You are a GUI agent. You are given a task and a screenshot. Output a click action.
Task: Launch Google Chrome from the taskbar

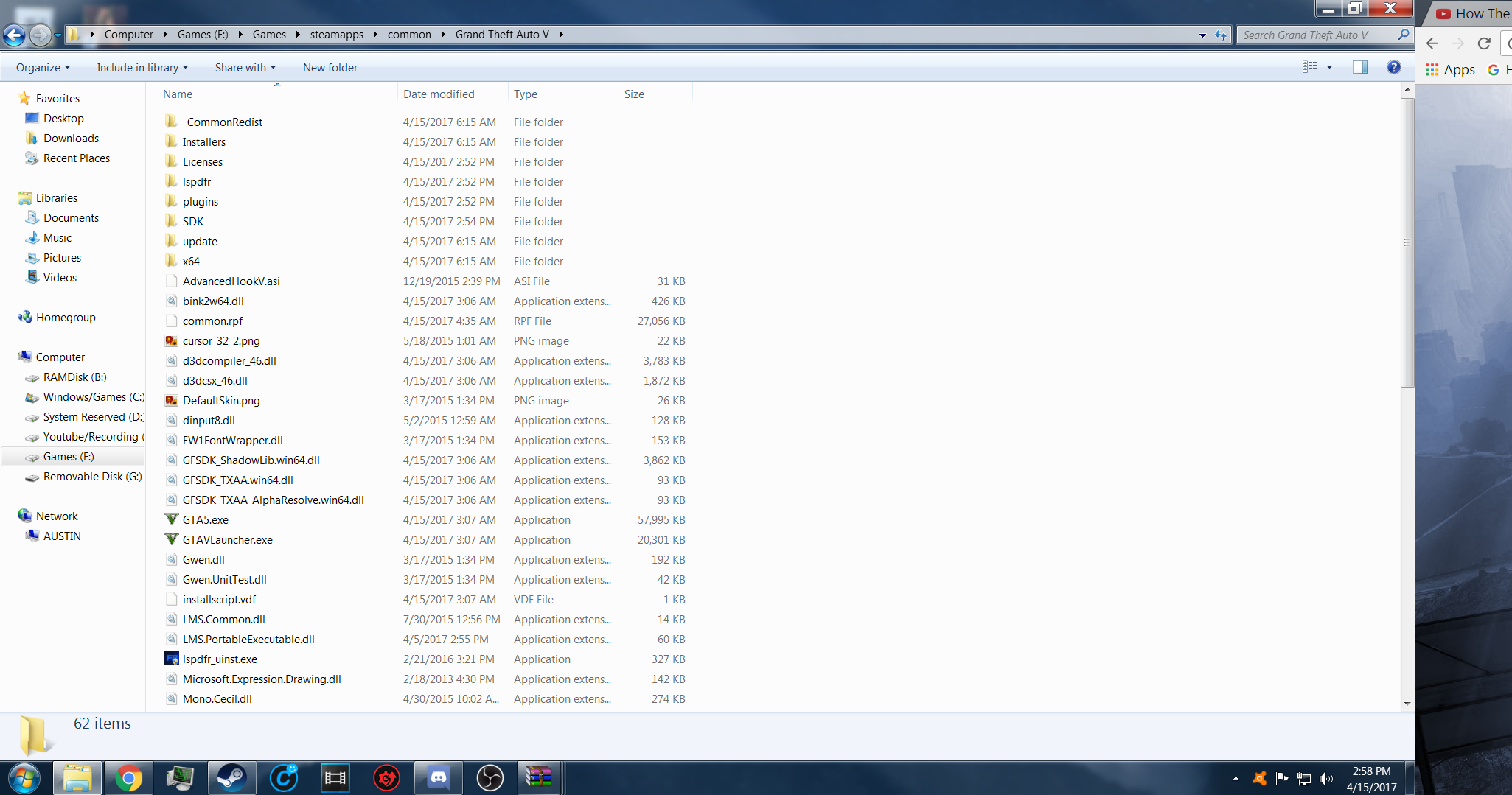[x=128, y=778]
